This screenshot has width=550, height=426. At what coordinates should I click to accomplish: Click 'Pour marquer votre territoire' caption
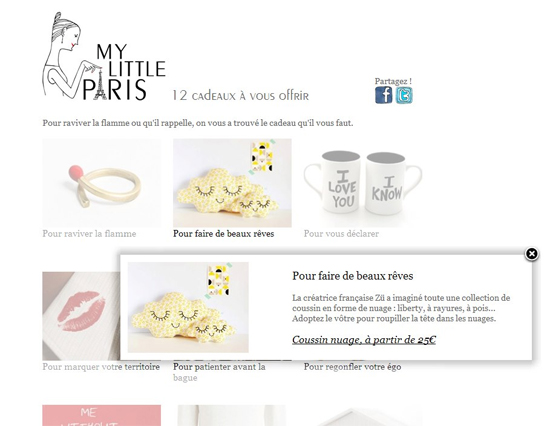click(x=101, y=367)
